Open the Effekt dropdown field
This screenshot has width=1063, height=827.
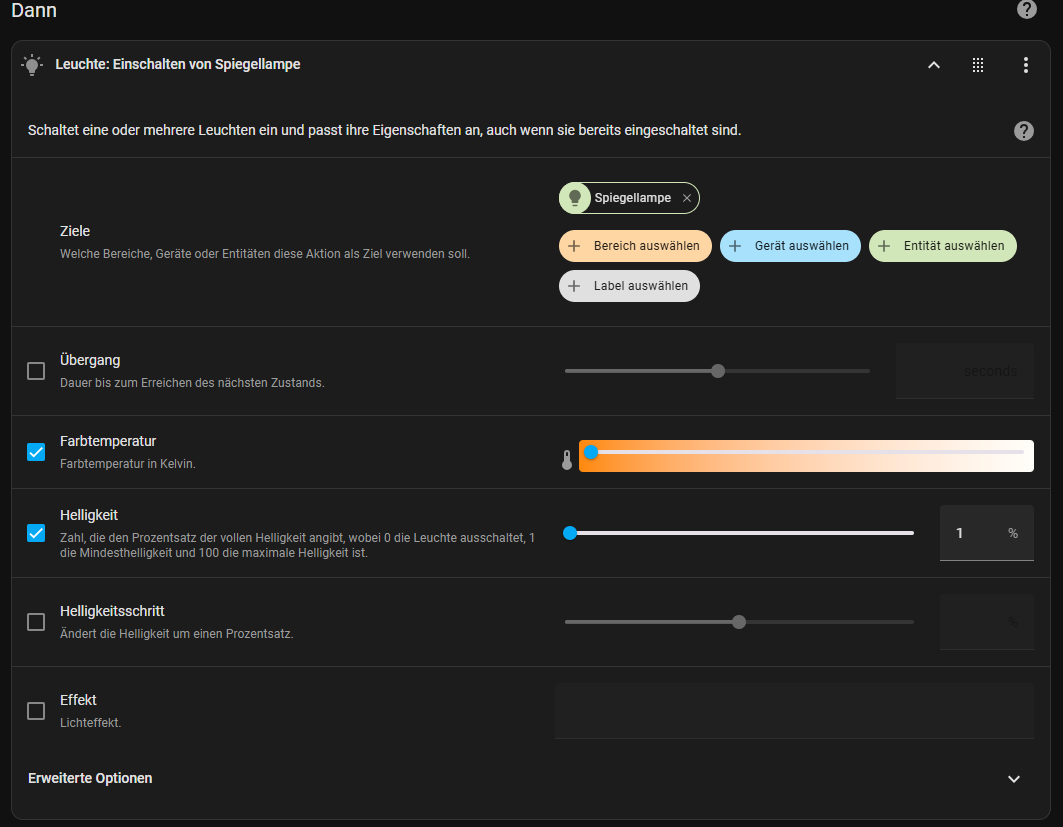(794, 711)
